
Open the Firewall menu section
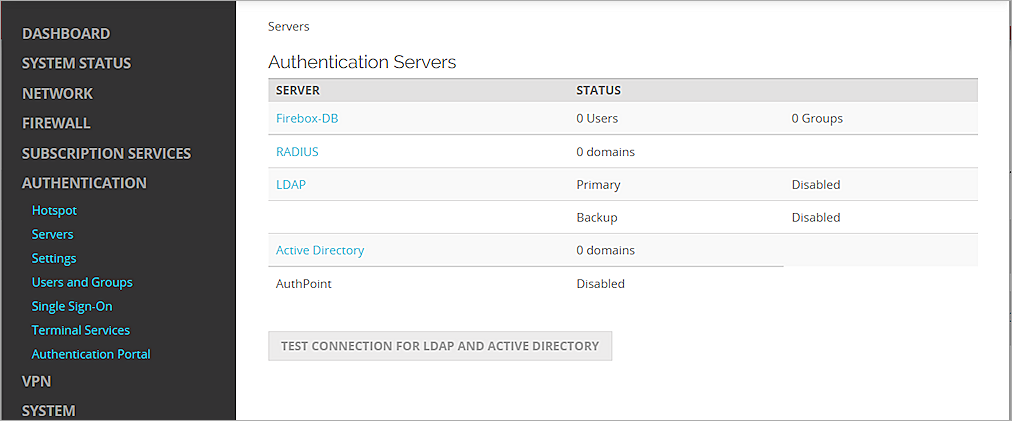click(x=56, y=124)
